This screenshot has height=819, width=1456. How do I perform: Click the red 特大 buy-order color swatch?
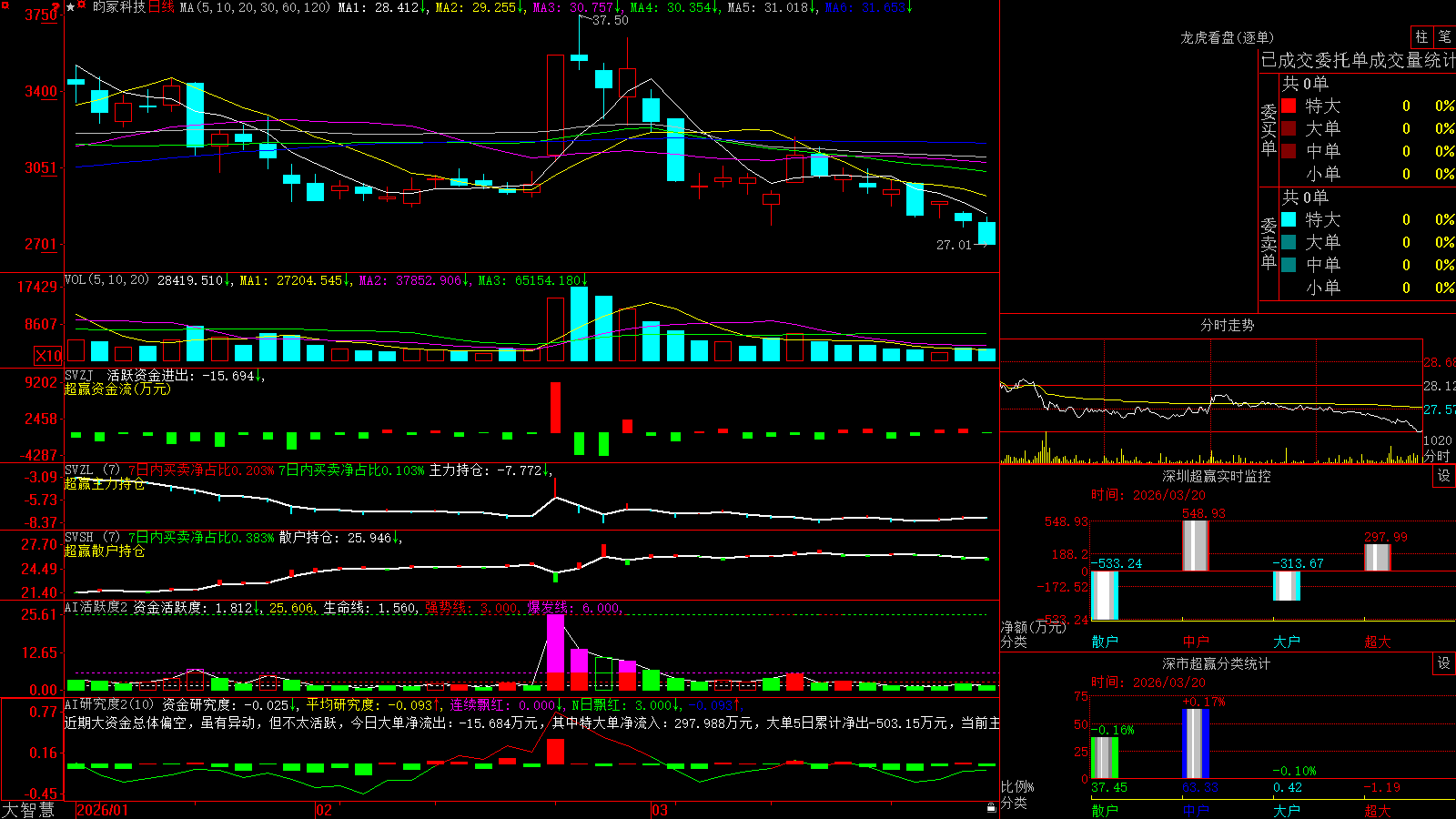tap(1289, 106)
